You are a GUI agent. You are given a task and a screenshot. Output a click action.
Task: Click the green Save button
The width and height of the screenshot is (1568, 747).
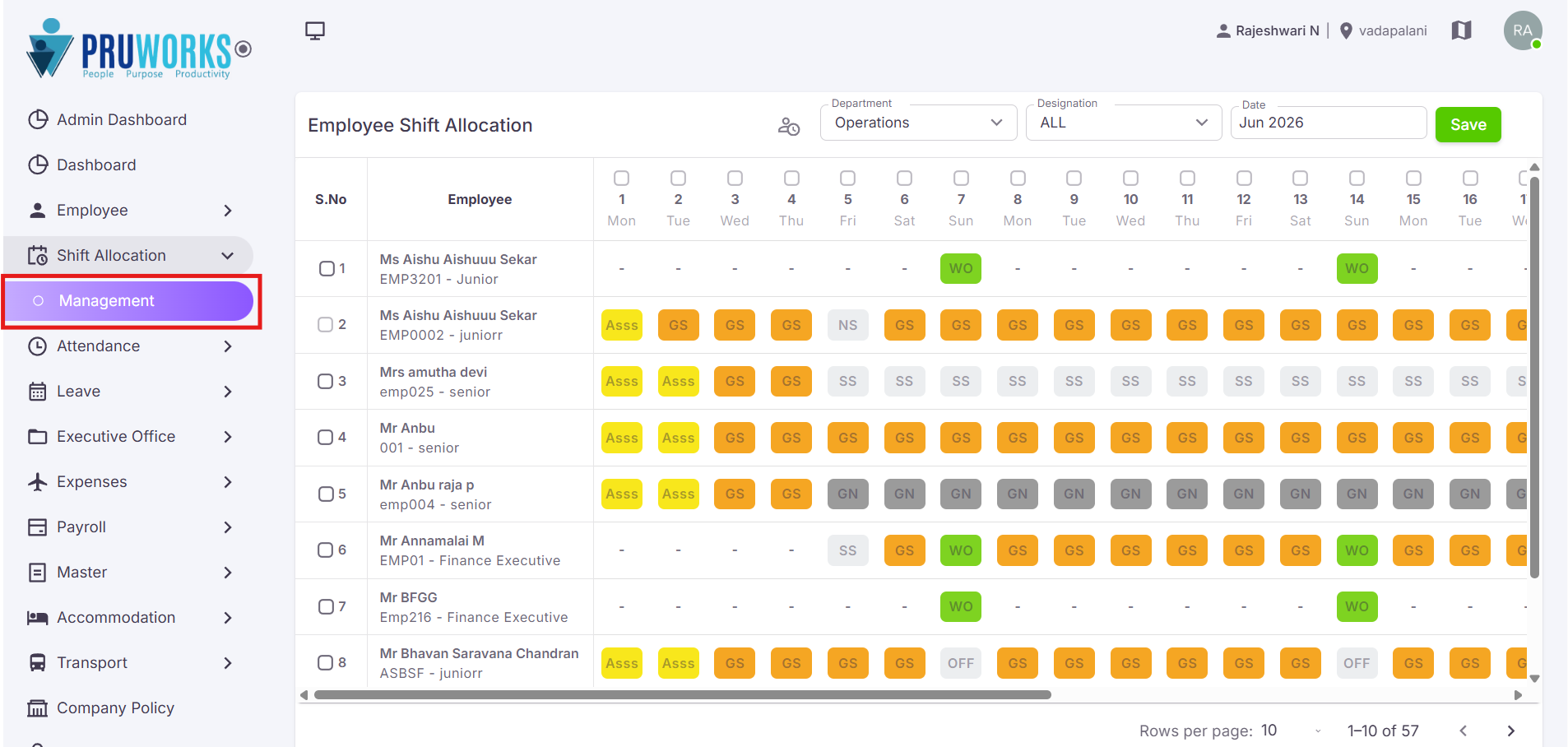click(1468, 124)
